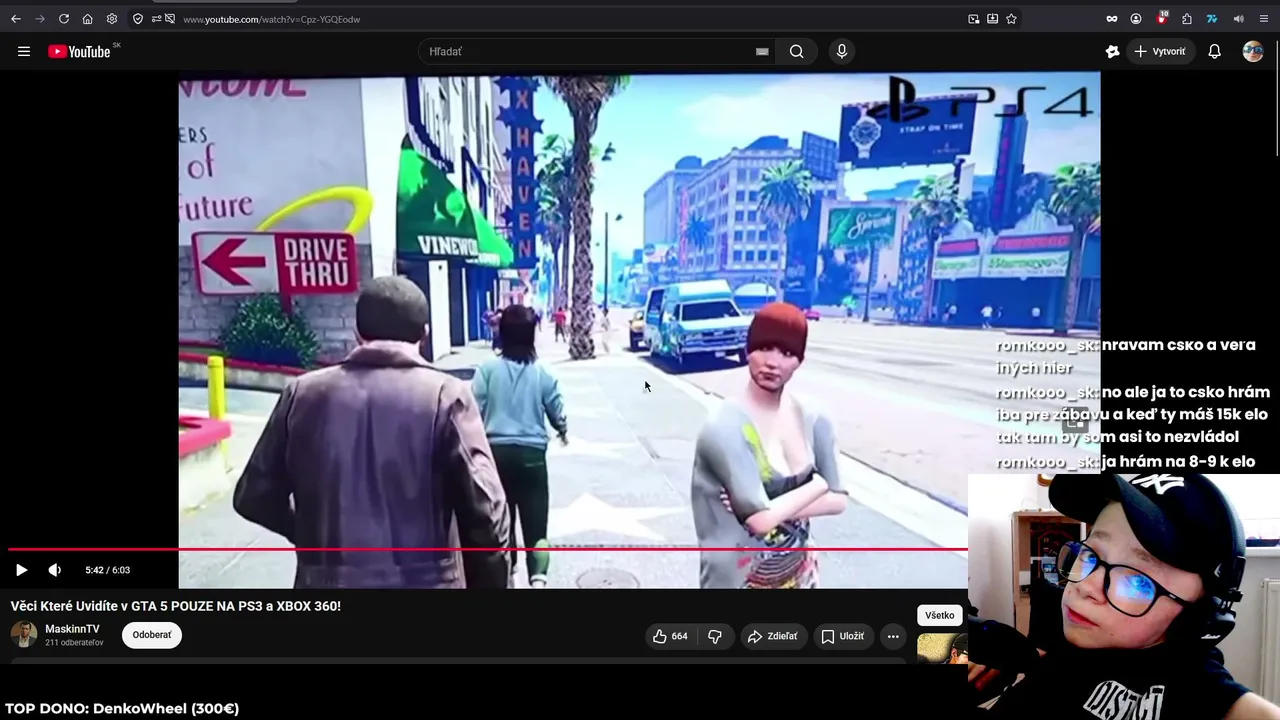Open the three-dot more actions menu
The height and width of the screenshot is (720, 1280).
pyautogui.click(x=893, y=636)
